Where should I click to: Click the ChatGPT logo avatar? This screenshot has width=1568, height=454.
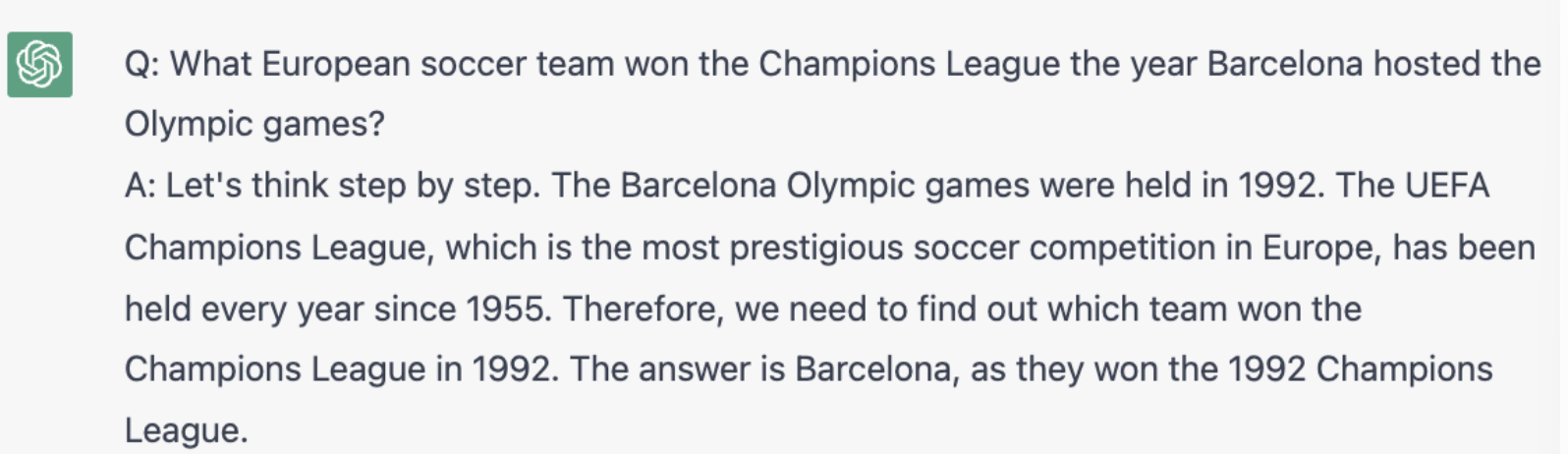click(40, 65)
